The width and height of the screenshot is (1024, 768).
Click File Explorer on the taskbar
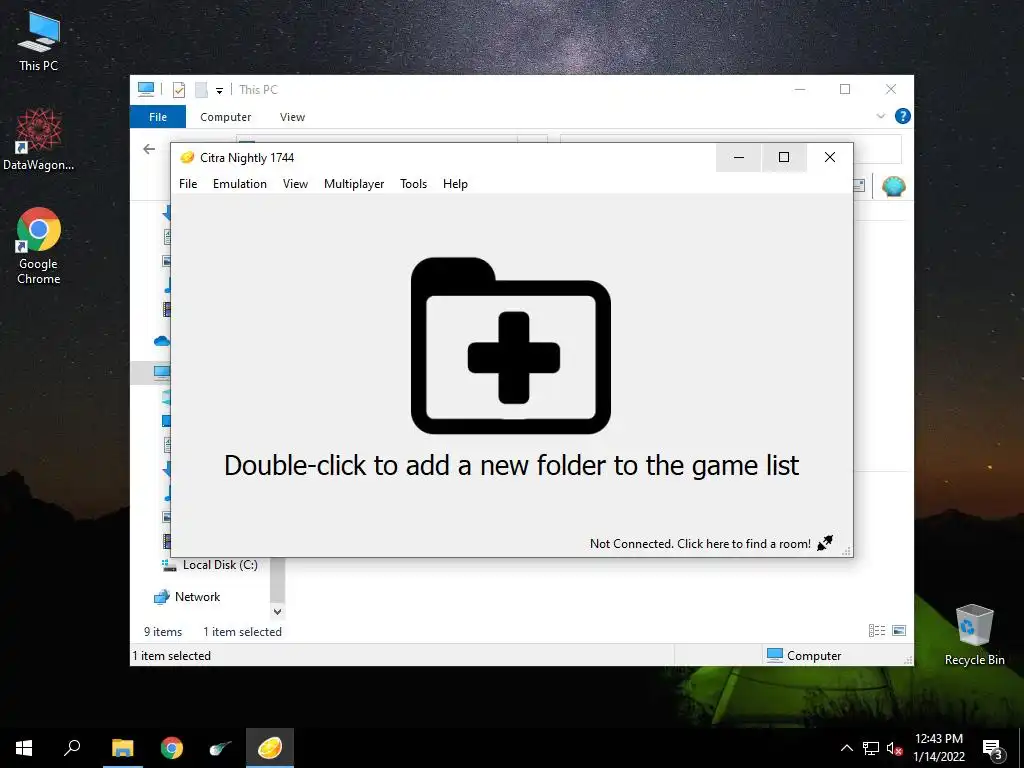pos(123,748)
